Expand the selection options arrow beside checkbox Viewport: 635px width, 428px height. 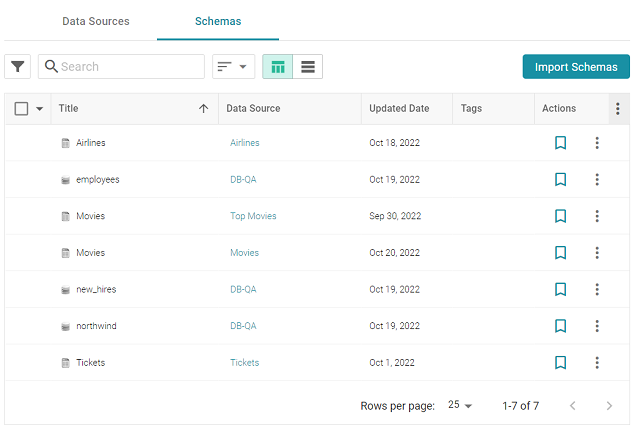40,109
